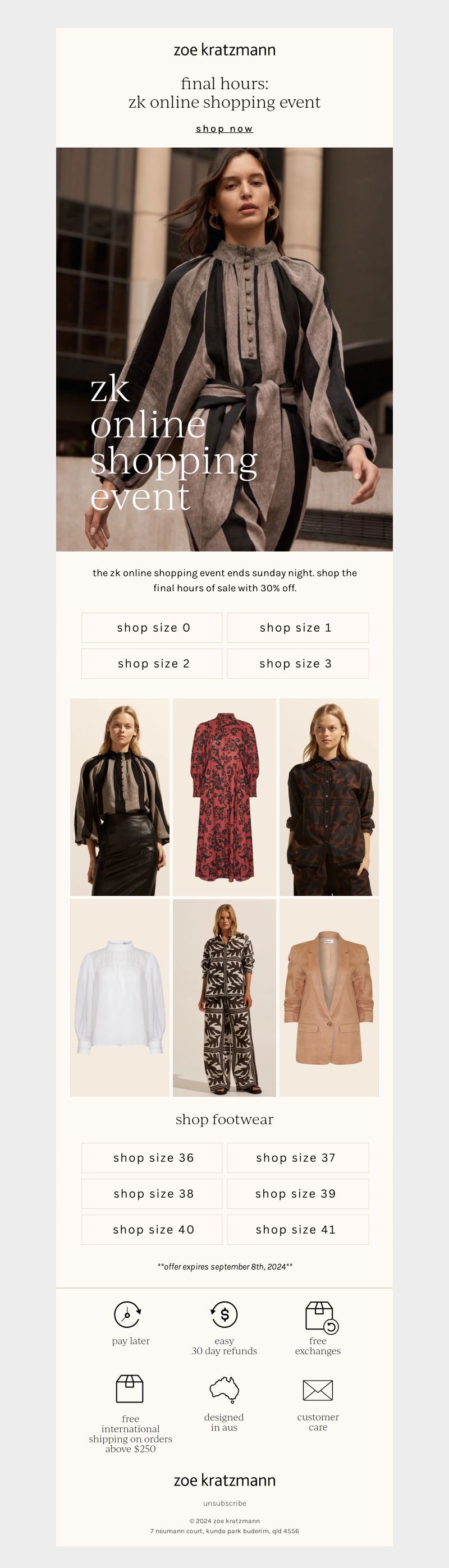This screenshot has width=449, height=1568.
Task: Select footwear shop size 36
Action: [152, 1158]
